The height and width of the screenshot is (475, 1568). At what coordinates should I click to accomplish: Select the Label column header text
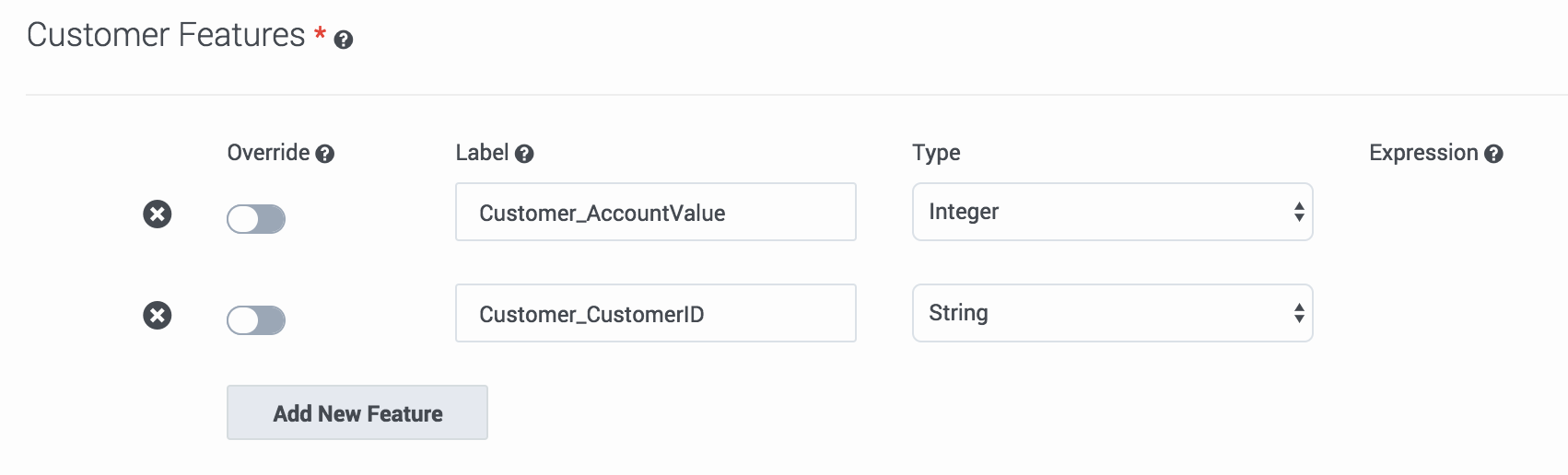[482, 153]
